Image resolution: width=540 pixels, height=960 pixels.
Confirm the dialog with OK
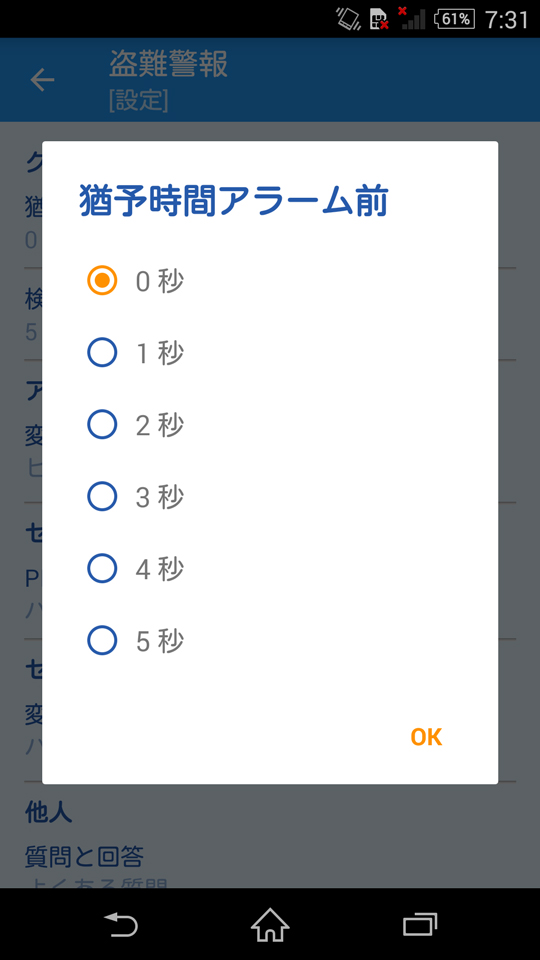426,737
